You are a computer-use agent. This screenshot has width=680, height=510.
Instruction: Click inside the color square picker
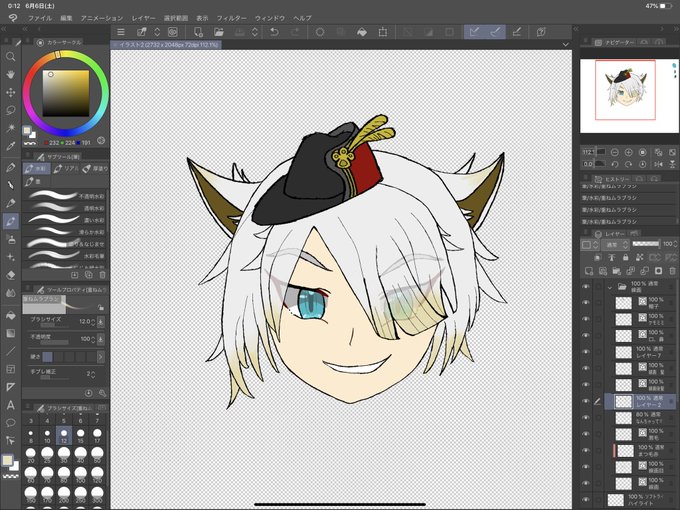click(65, 93)
